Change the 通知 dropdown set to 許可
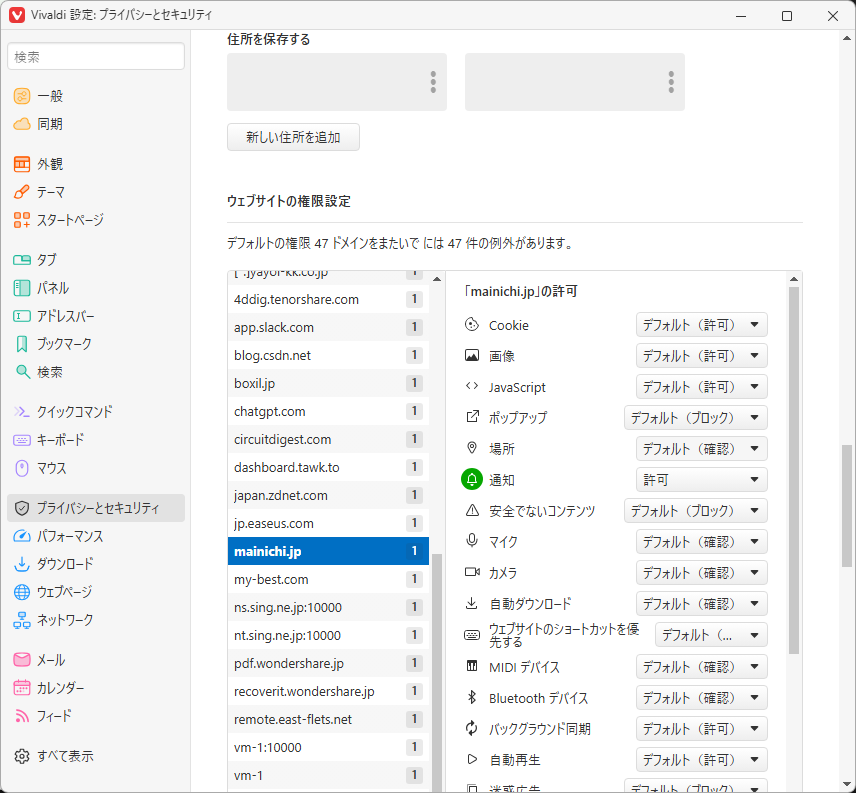Viewport: 856px width, 793px height. pos(702,480)
